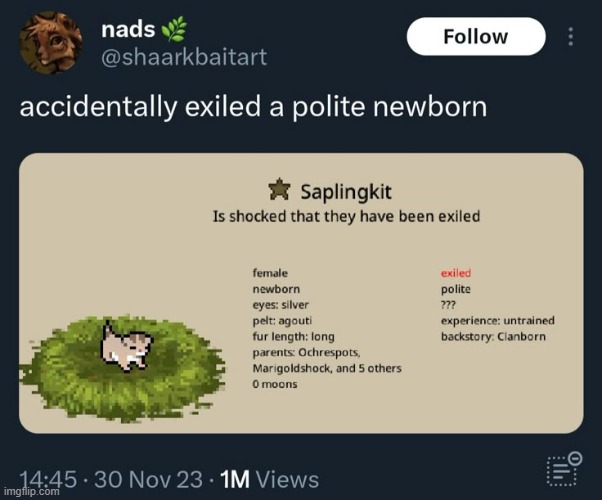The image size is (602, 500).
Task: Open the nads profile avatar
Action: pyautogui.click(x=50, y=43)
